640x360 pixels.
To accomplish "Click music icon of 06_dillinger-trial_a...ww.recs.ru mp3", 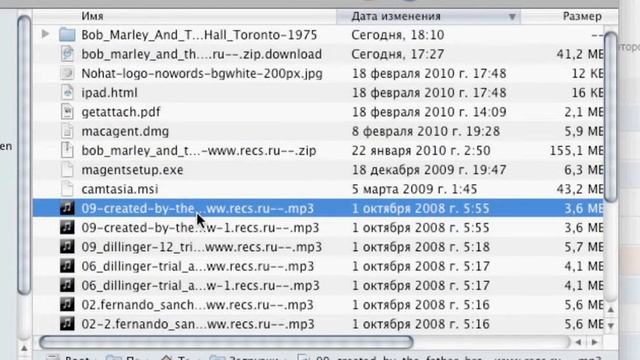I will click(67, 266).
